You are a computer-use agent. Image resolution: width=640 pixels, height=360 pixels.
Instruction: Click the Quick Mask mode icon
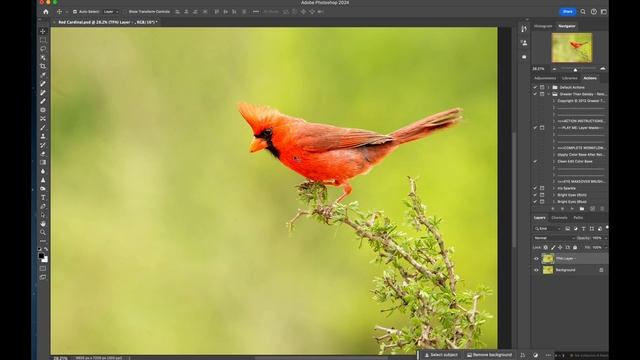pyautogui.click(x=43, y=269)
